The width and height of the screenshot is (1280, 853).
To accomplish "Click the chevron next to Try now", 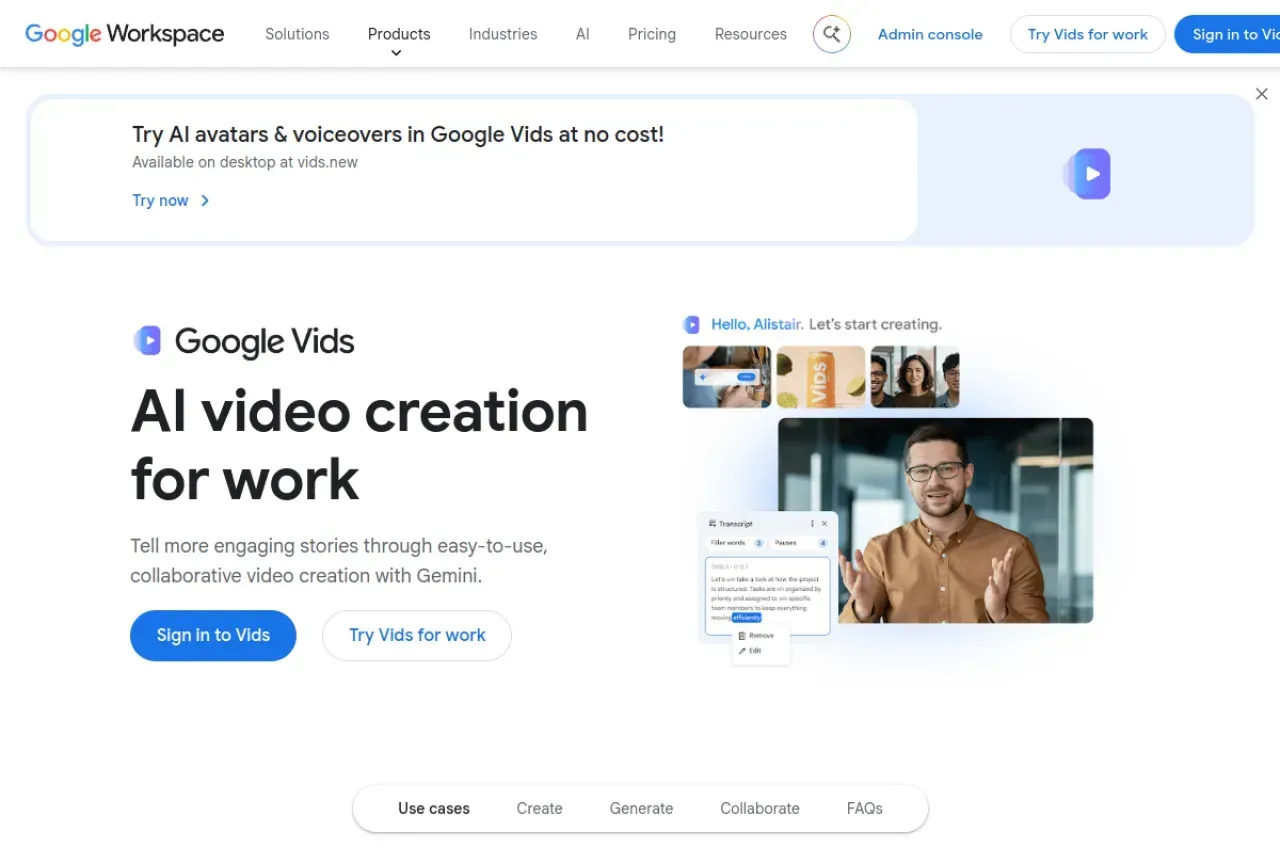I will pyautogui.click(x=205, y=200).
